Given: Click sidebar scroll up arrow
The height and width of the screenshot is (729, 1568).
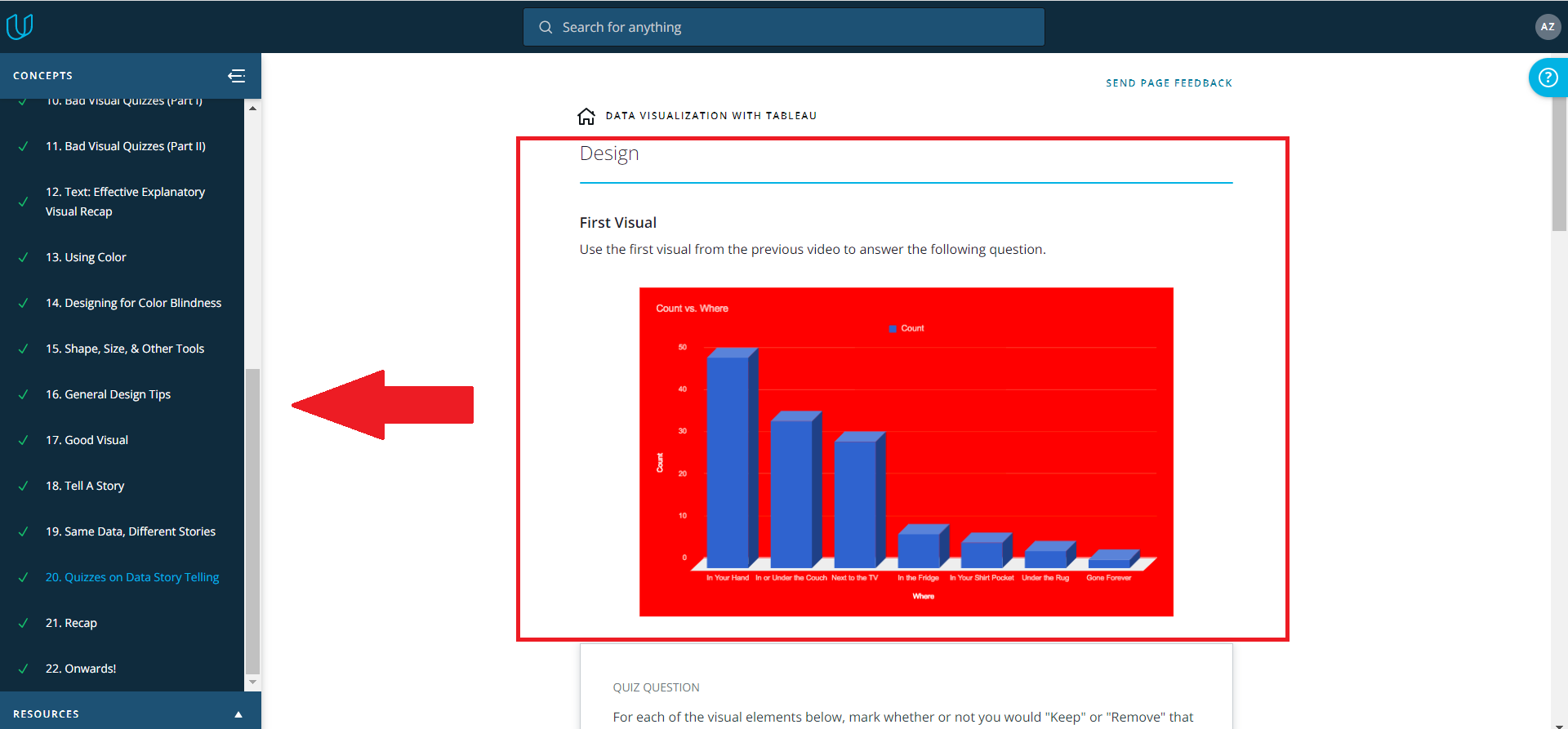Looking at the screenshot, I should (x=253, y=109).
